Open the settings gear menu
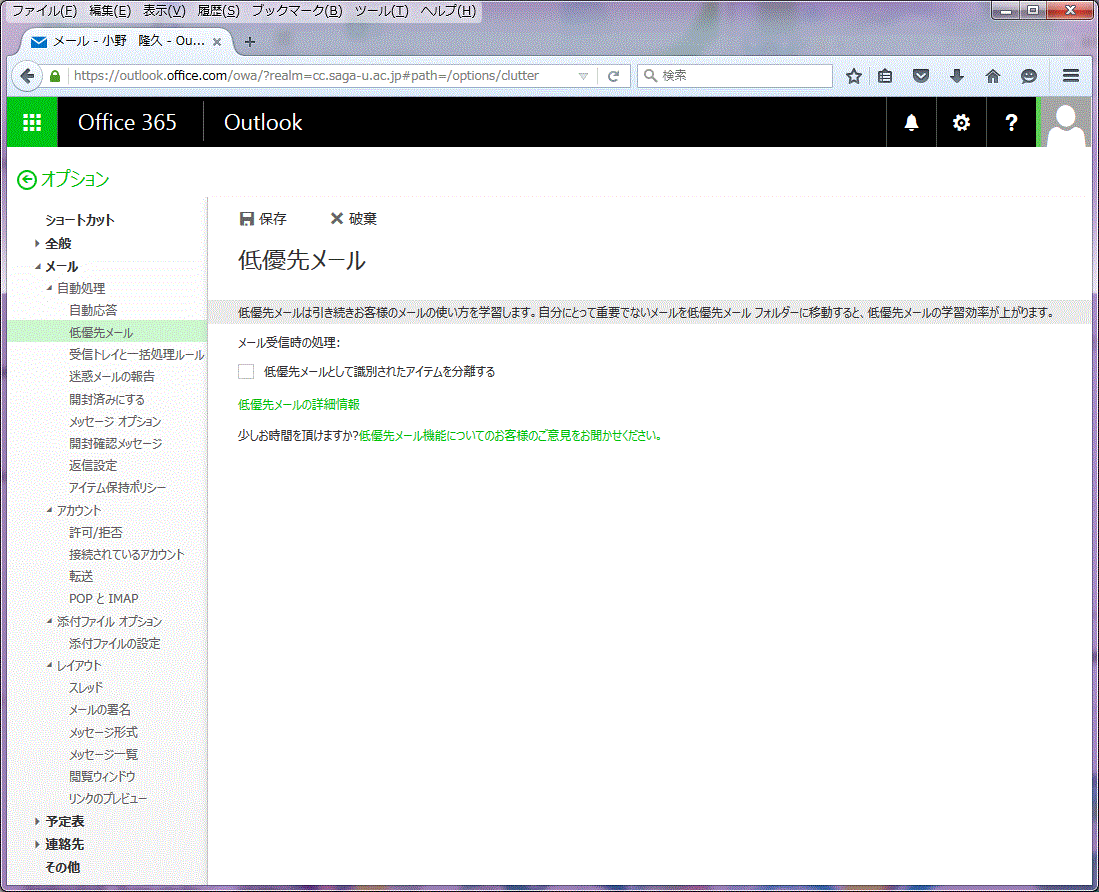Viewport: 1099px width, 892px height. [x=961, y=122]
